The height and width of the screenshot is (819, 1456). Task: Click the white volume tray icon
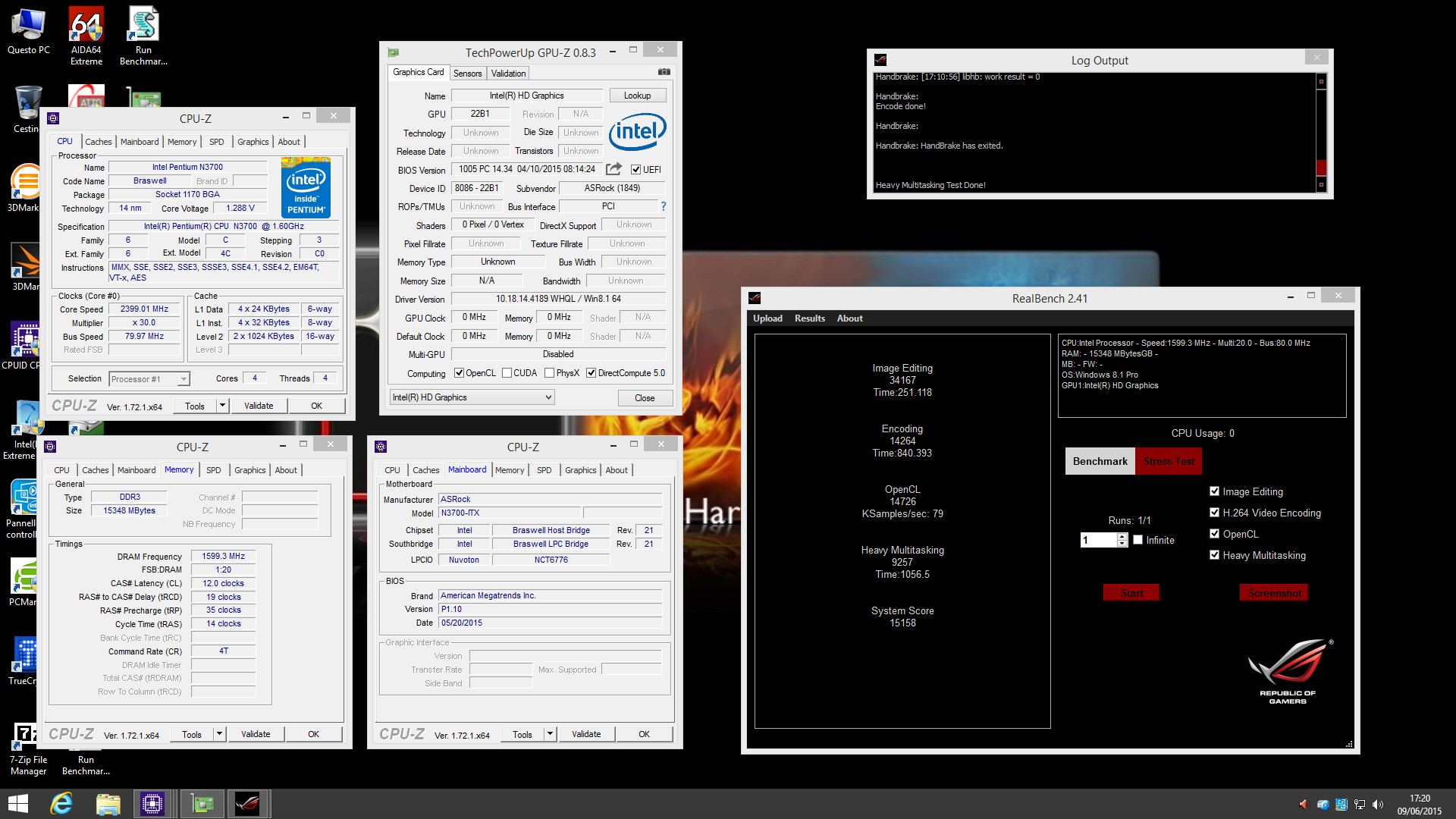click(x=1378, y=804)
